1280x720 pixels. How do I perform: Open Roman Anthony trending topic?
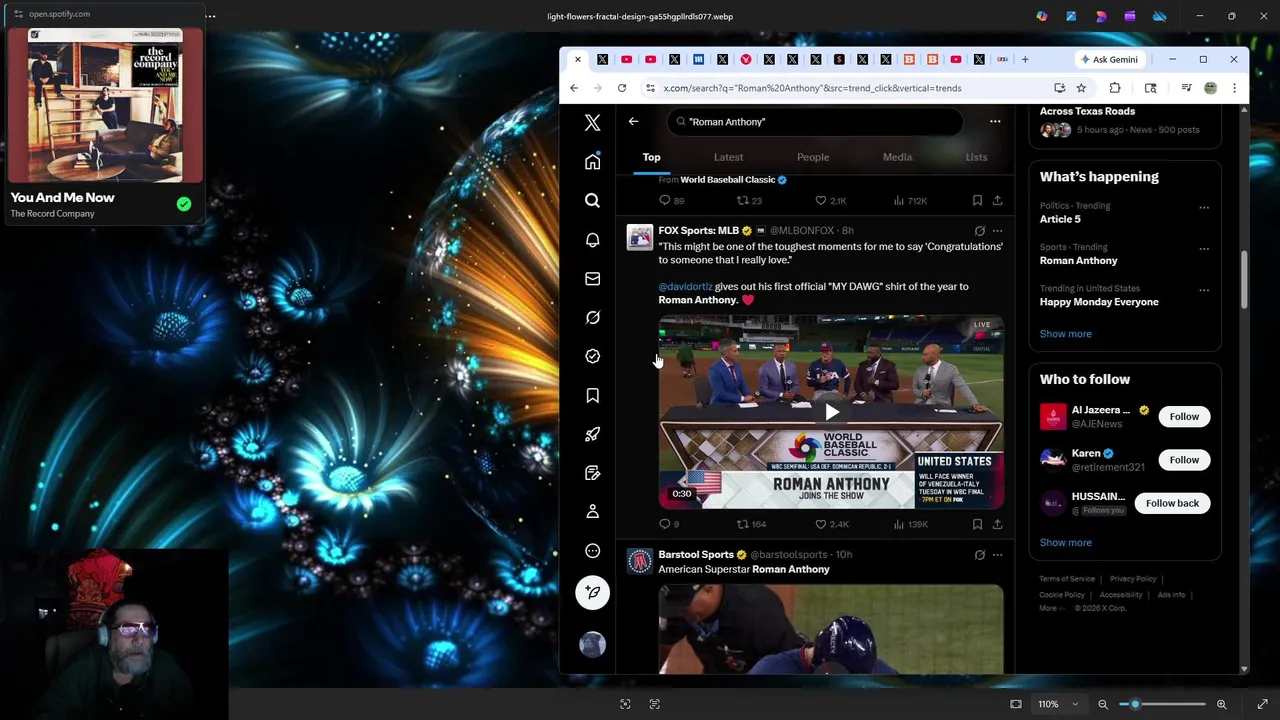pyautogui.click(x=1078, y=261)
